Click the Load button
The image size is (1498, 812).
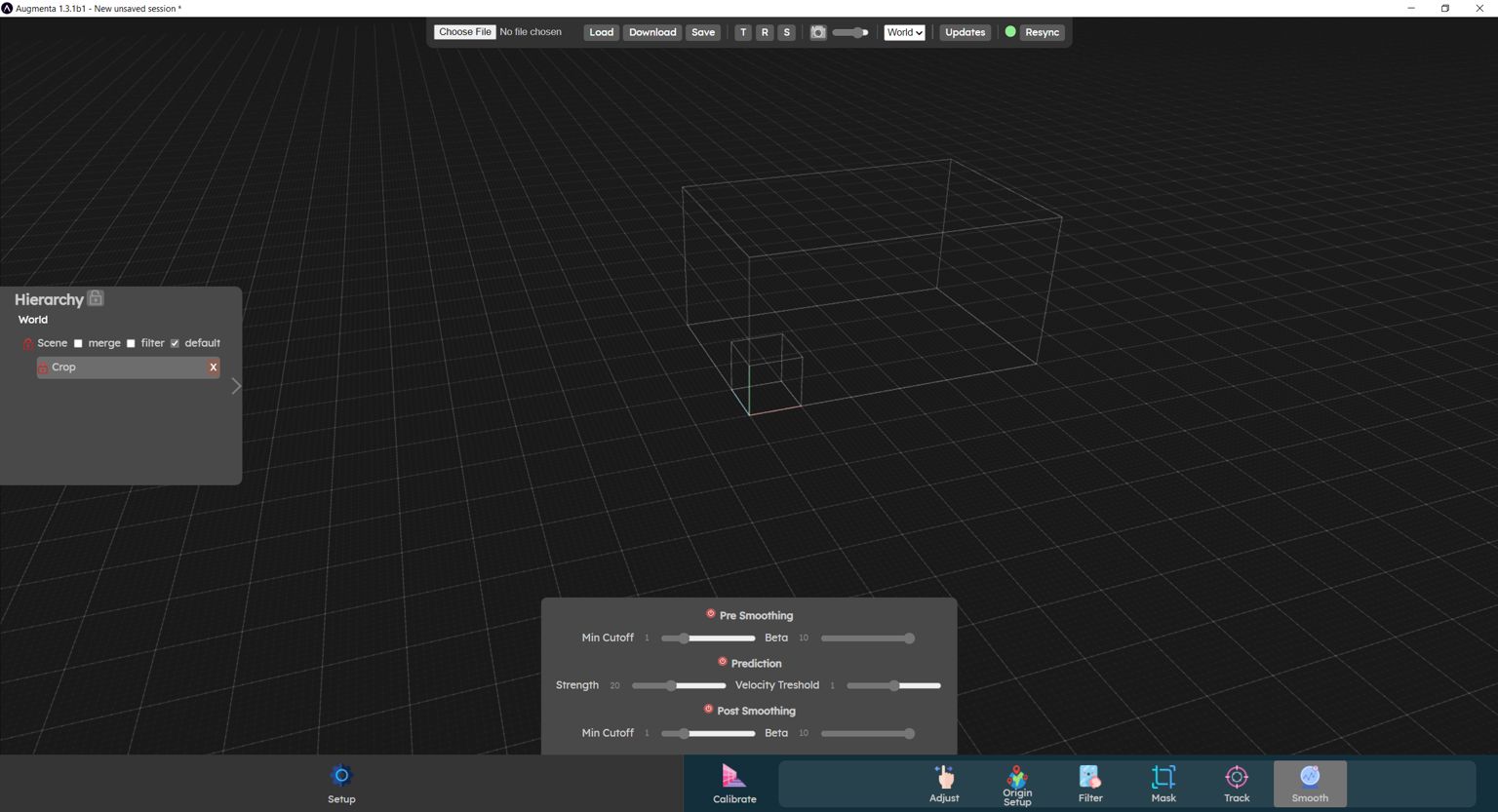(601, 32)
